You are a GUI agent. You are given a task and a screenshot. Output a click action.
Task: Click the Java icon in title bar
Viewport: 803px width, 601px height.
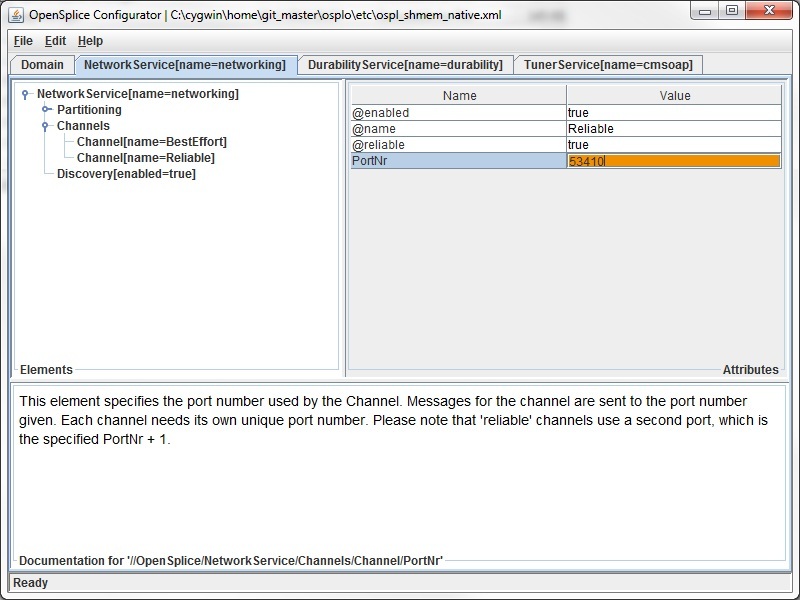[17, 15]
